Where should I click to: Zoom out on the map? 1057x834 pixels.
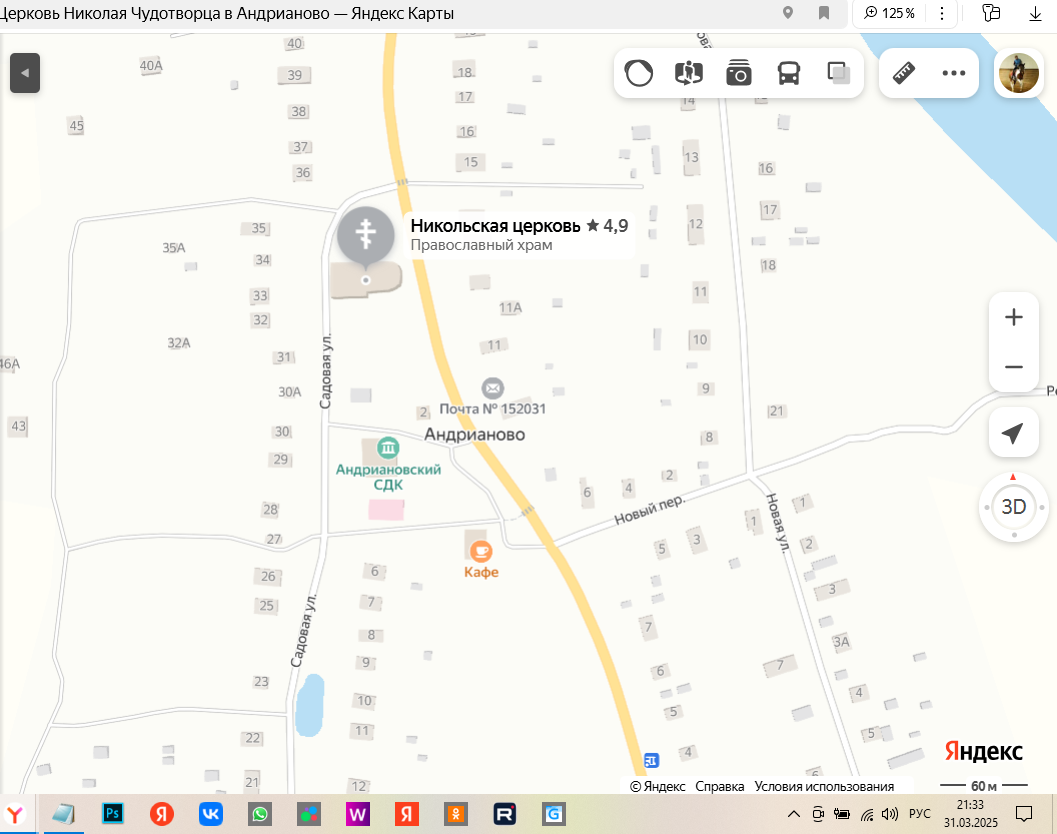click(1013, 367)
